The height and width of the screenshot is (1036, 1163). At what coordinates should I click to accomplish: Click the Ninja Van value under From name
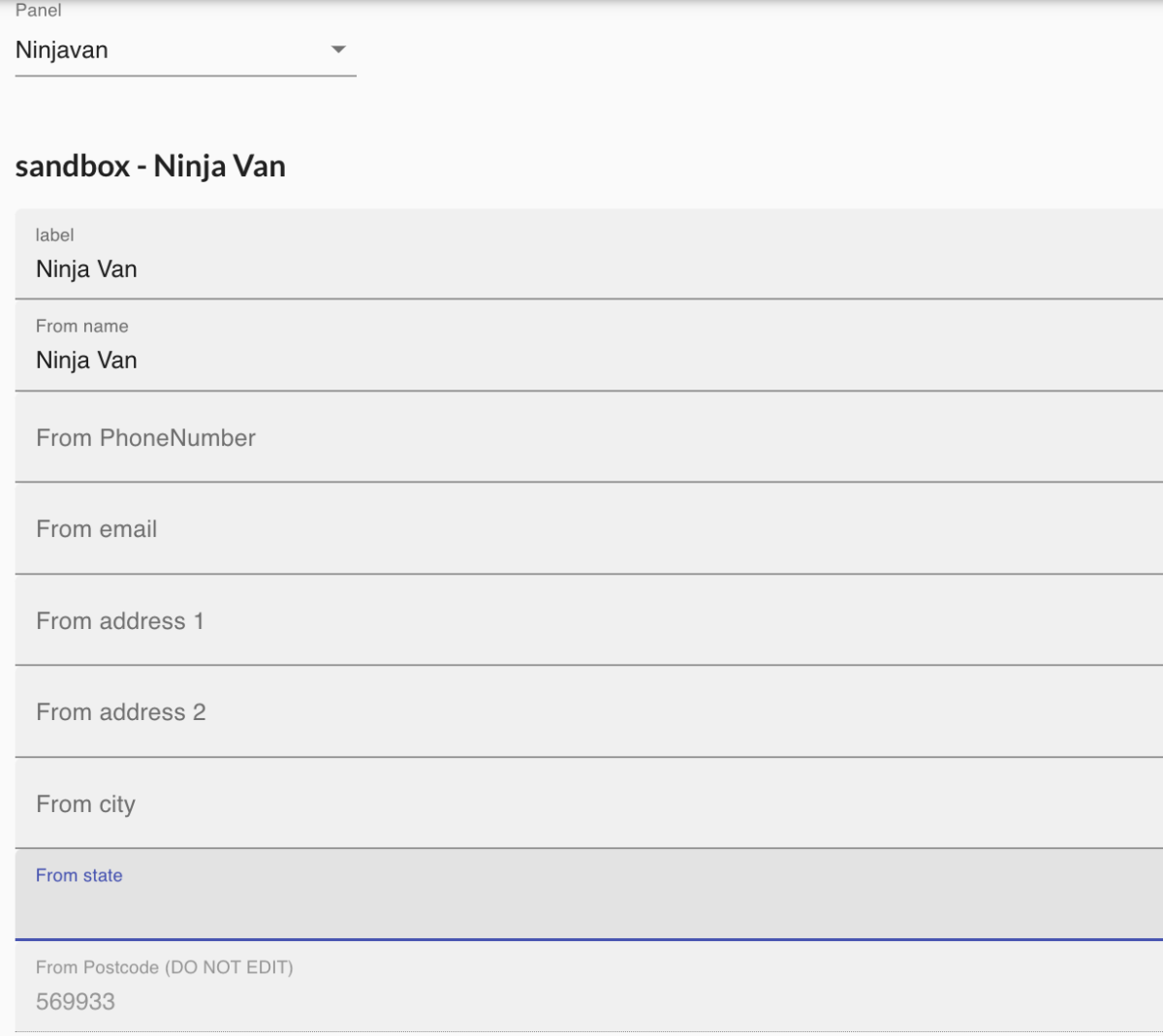[86, 360]
